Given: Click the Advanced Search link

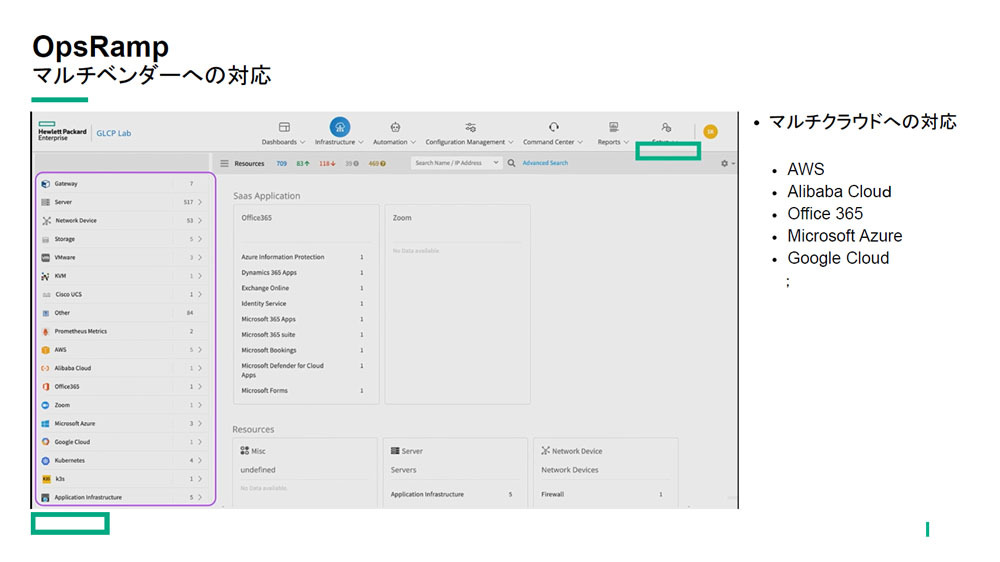Looking at the screenshot, I should point(545,163).
